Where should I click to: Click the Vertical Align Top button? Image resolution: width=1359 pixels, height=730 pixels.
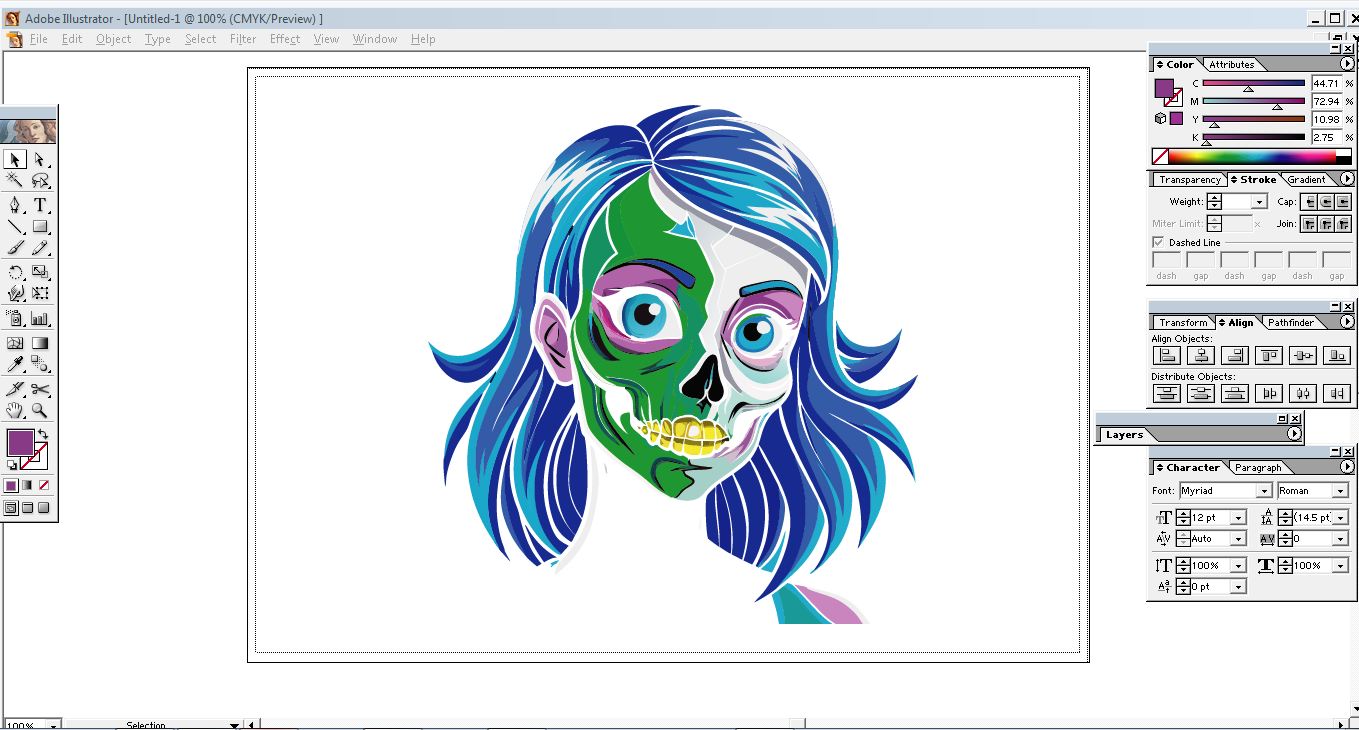click(1269, 355)
